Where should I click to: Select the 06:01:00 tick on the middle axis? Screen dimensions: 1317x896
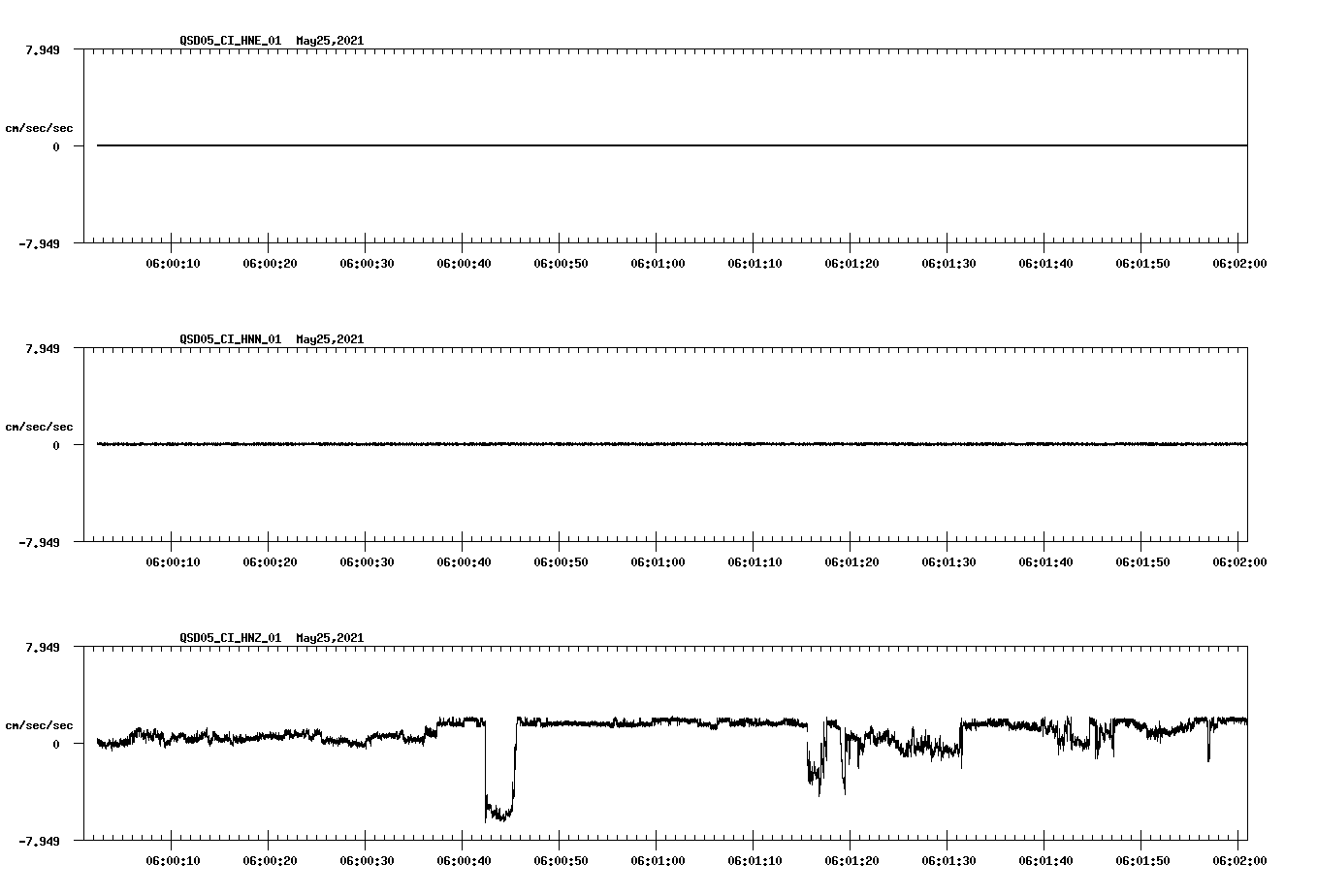point(657,560)
